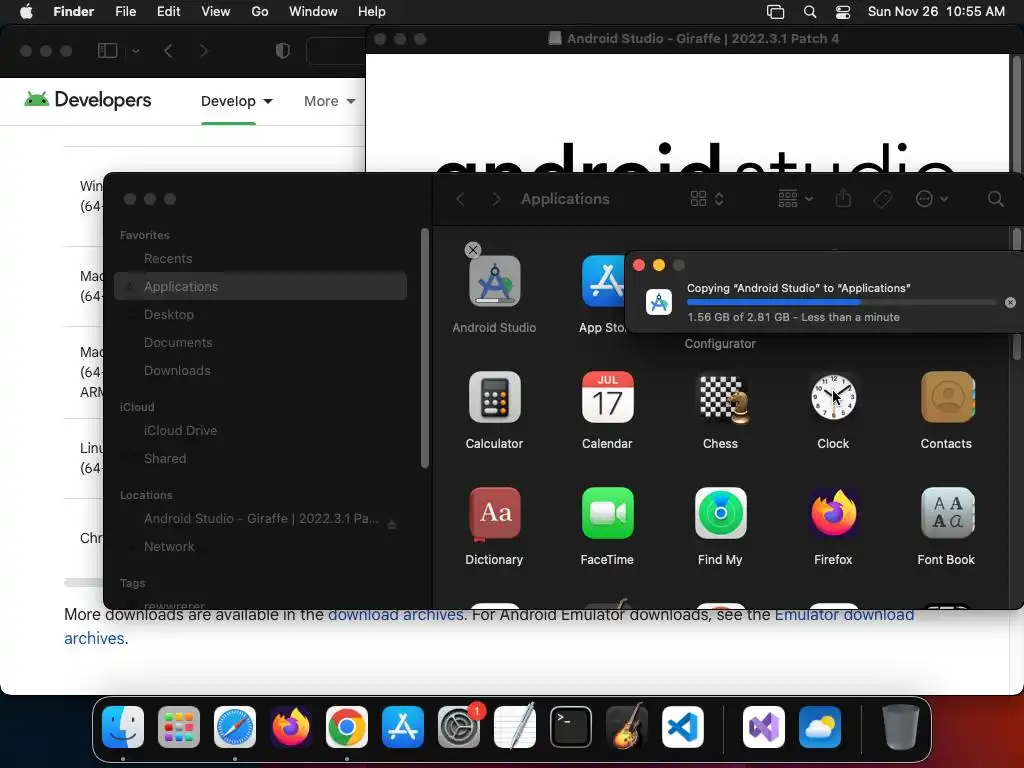Open the Group By dropdown in Finder
The image size is (1024, 768).
795,199
